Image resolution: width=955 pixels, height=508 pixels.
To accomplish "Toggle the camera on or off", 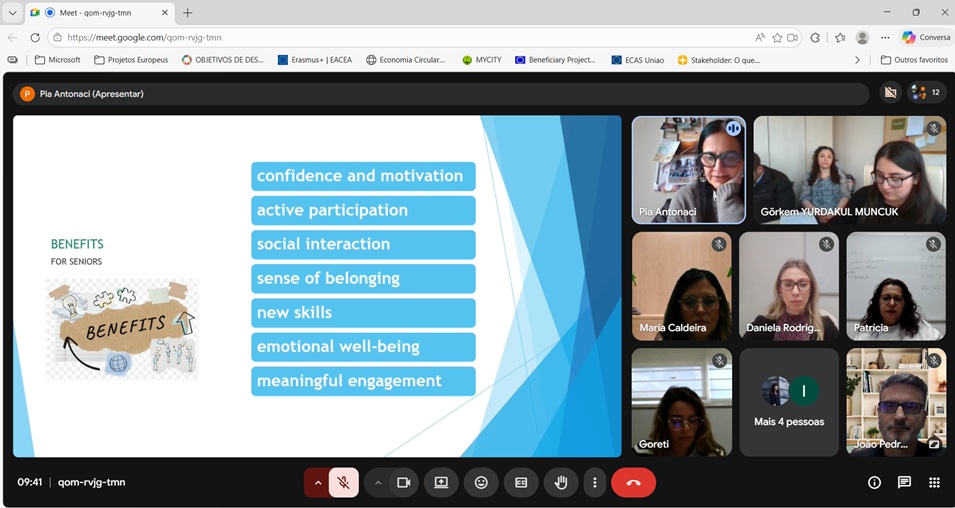I will [x=403, y=482].
